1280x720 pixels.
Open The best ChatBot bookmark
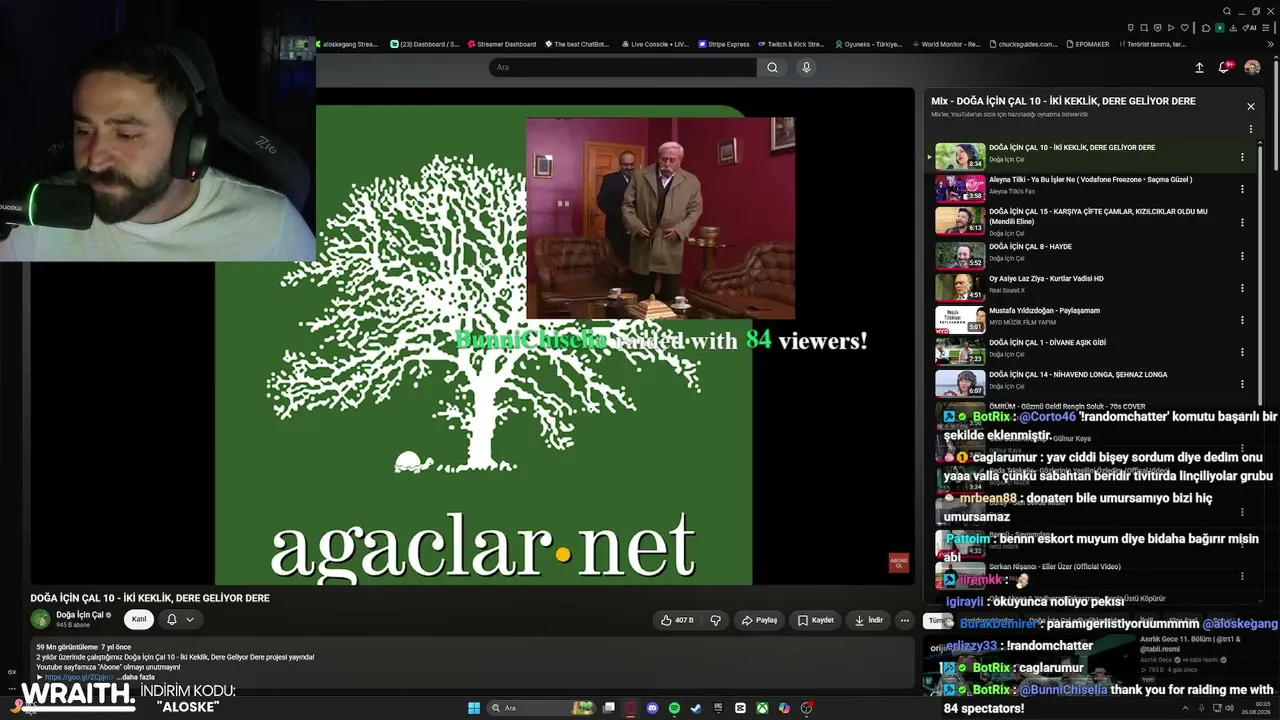[577, 44]
